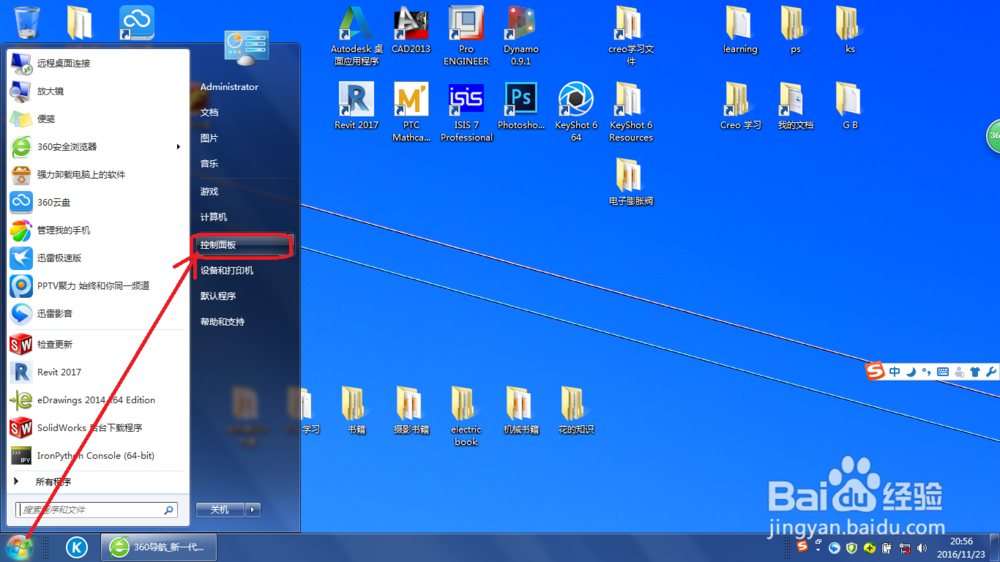Open the K icon on taskbar
This screenshot has width=1000, height=562.
tap(77, 547)
